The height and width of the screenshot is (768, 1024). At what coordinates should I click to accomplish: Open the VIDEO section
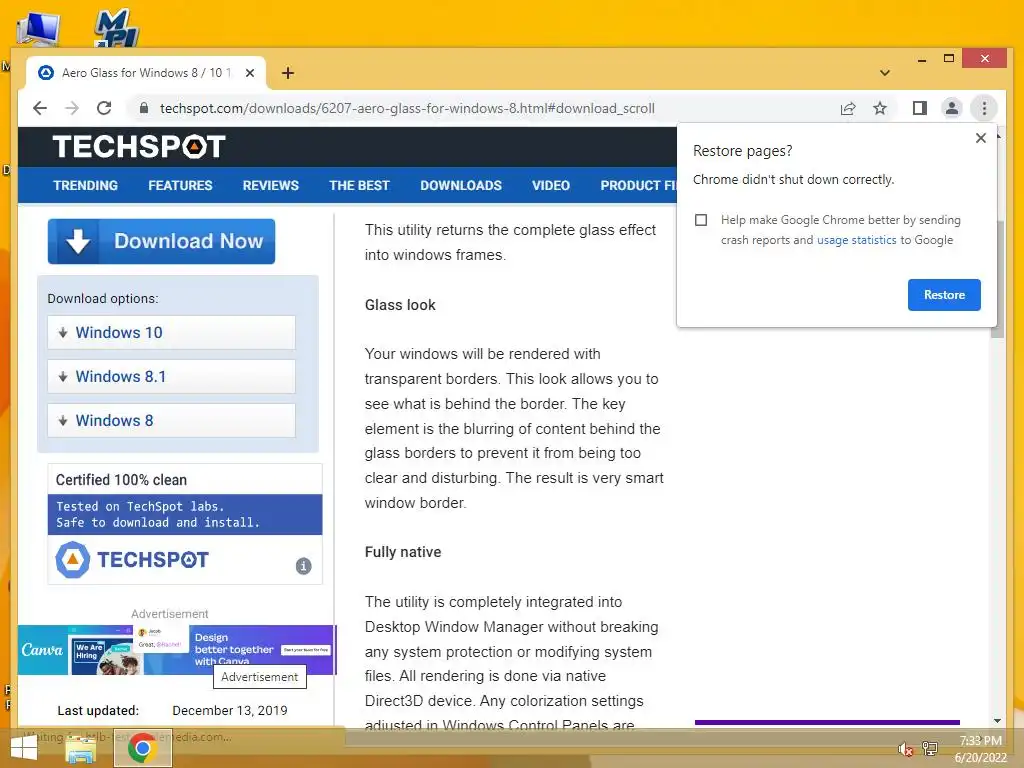(551, 185)
